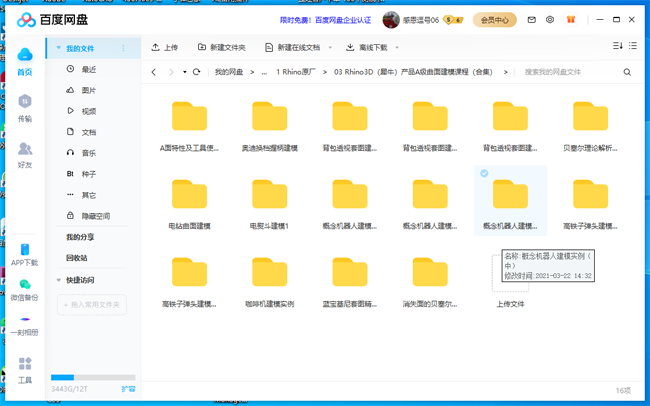Viewport: 650px width, 406px height.
Task: Click the 扩容 expand storage link
Action: 128,389
